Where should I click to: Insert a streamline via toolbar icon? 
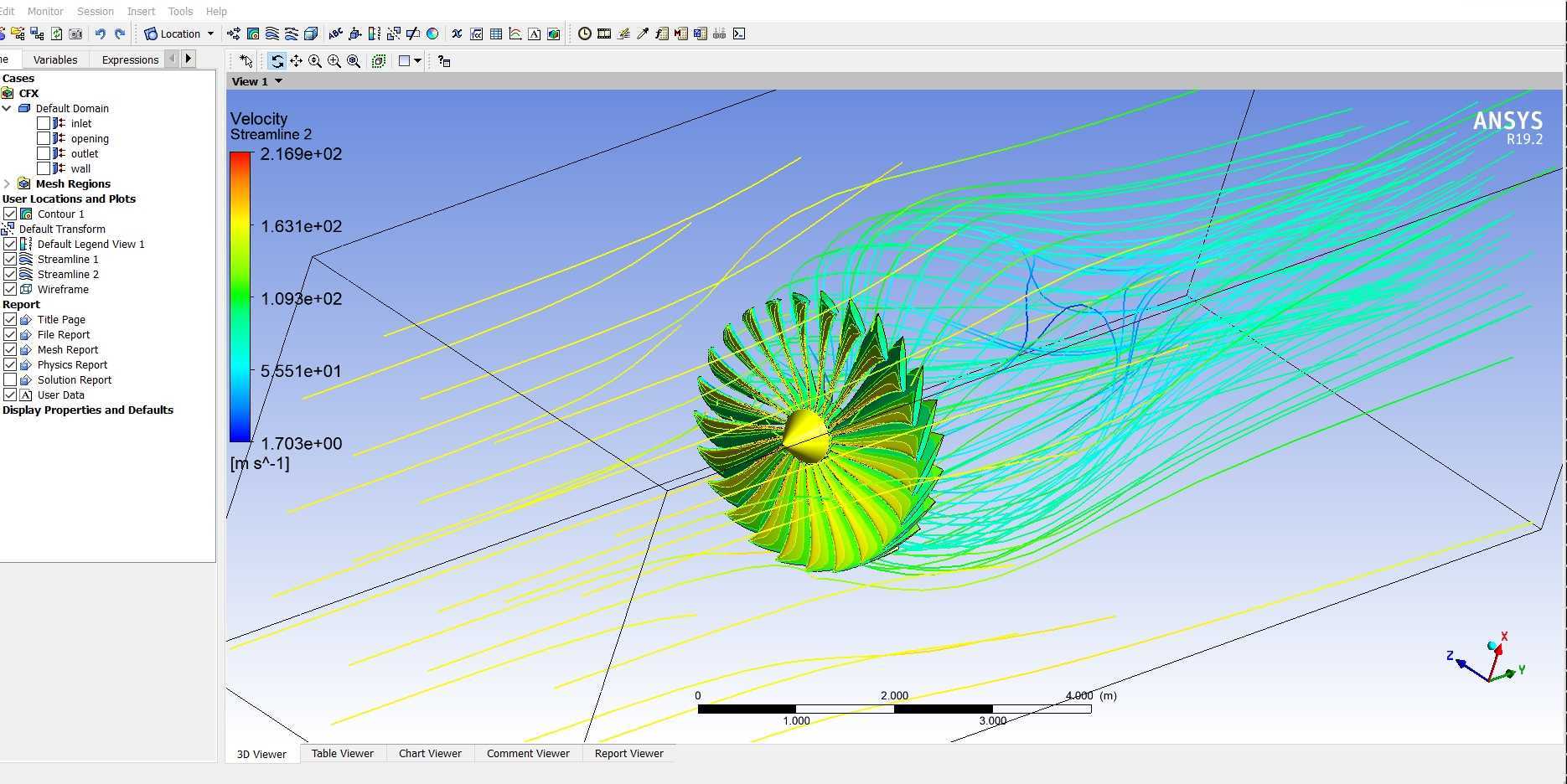272,34
